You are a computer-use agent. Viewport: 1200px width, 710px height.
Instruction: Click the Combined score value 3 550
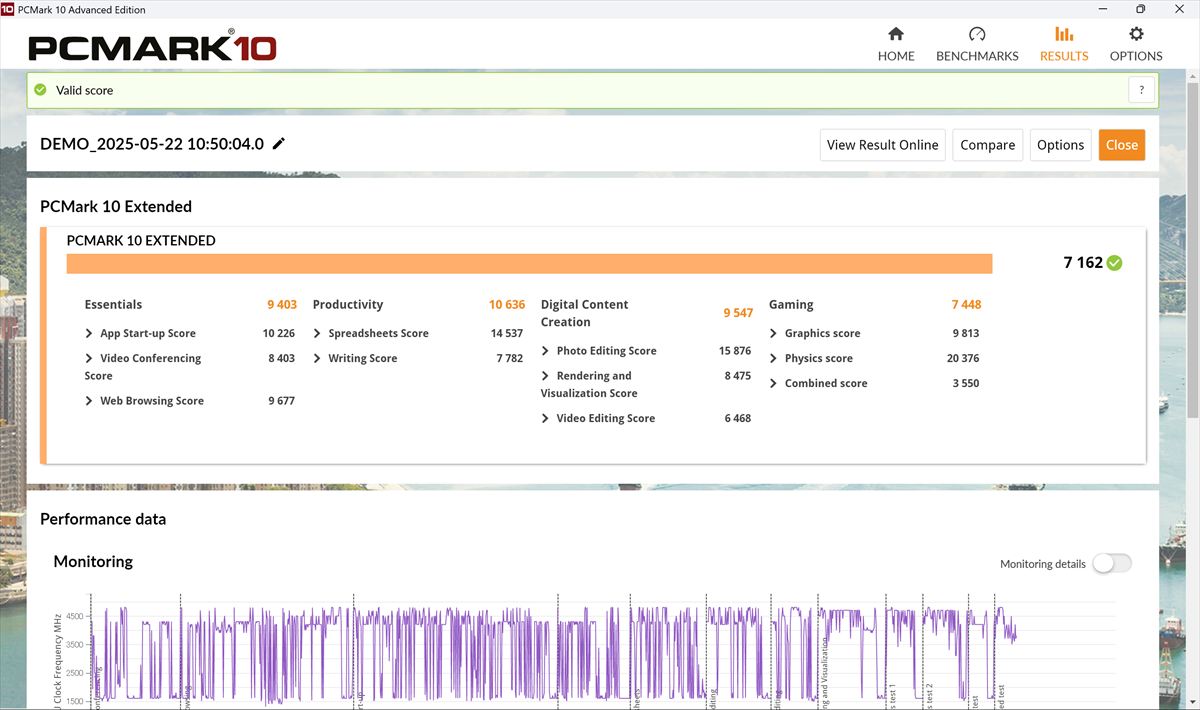click(x=966, y=383)
